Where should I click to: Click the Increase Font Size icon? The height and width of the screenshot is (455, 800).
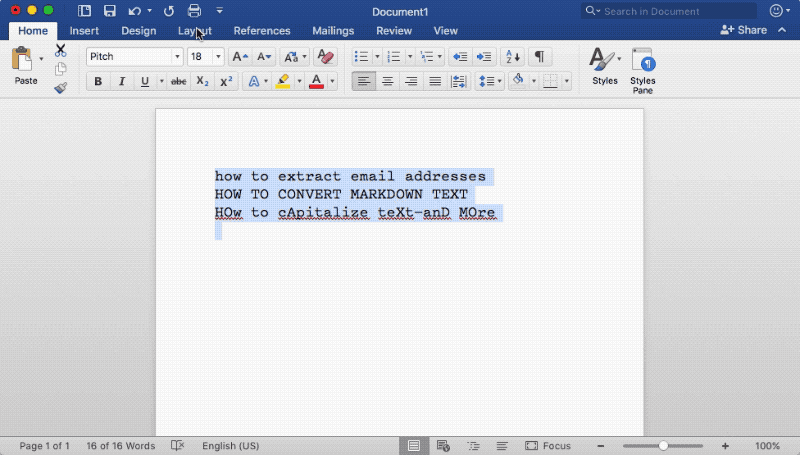click(x=240, y=57)
